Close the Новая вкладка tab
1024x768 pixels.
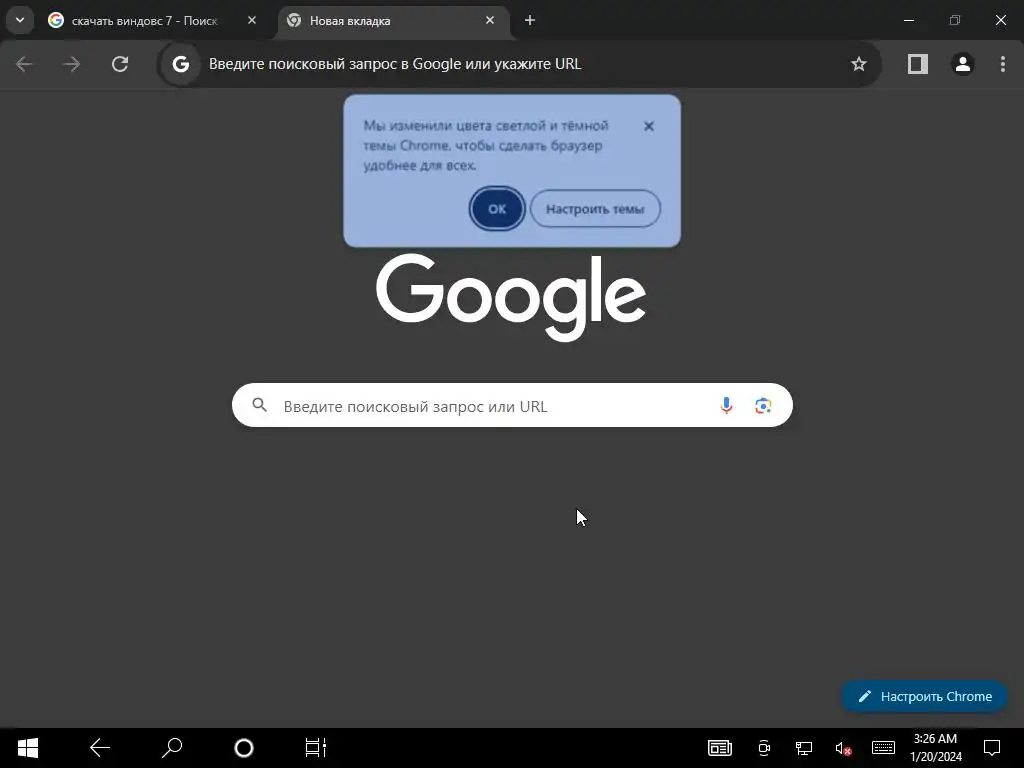pos(490,21)
